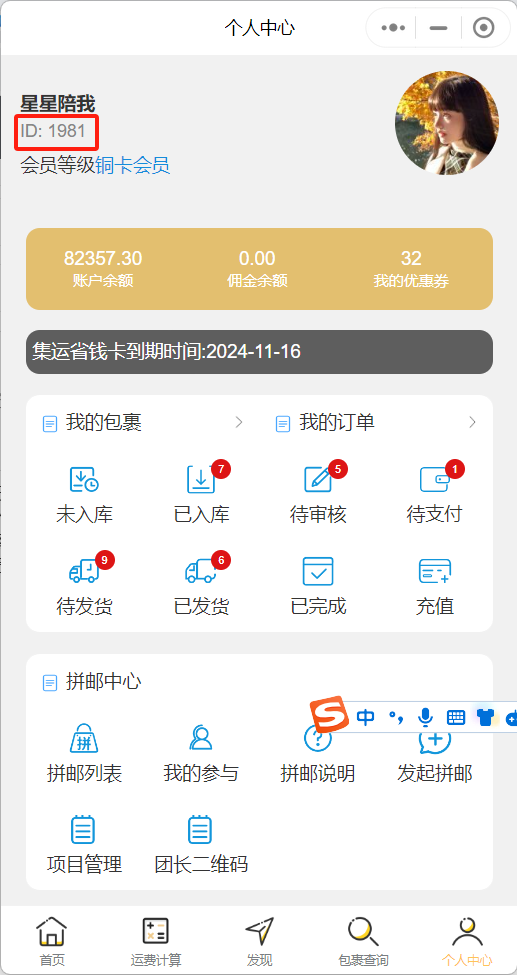
Task: Open 拼邮列表 shopping bag icon
Action: [84, 738]
